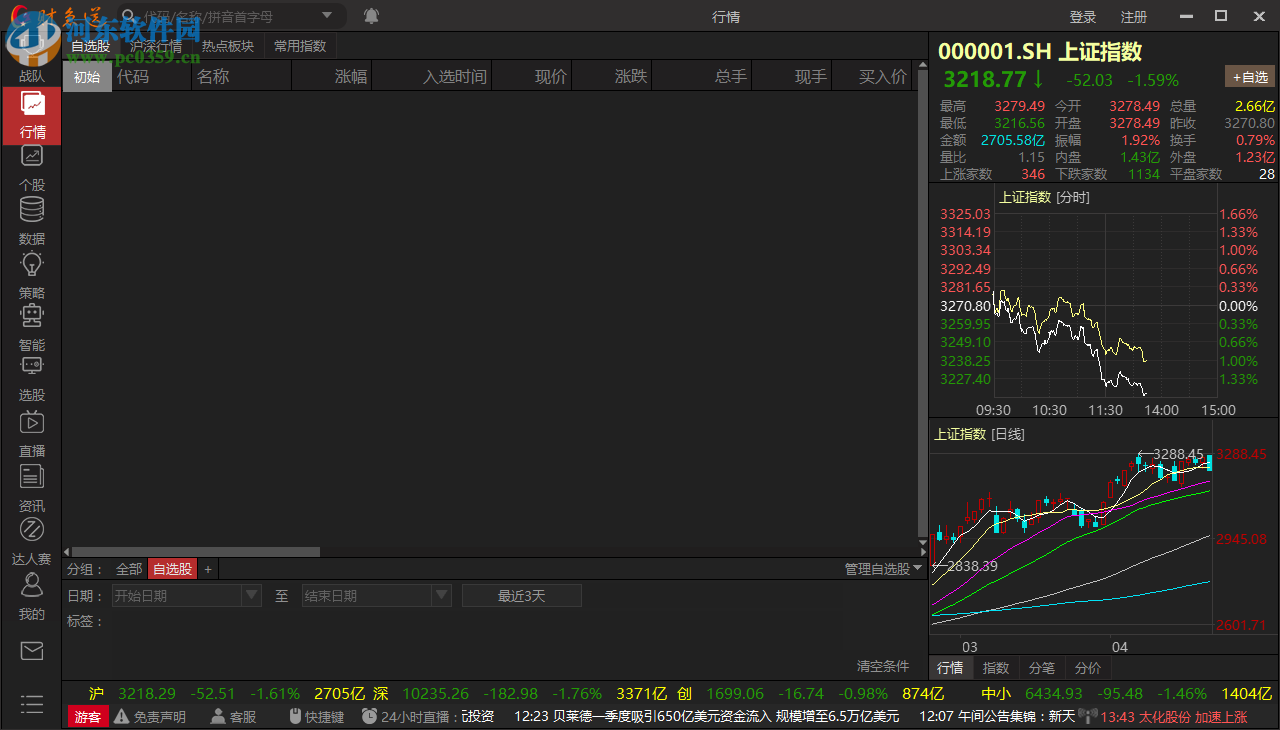Select the 全部 group filter
Screen dimensions: 1280x730
(x=129, y=569)
